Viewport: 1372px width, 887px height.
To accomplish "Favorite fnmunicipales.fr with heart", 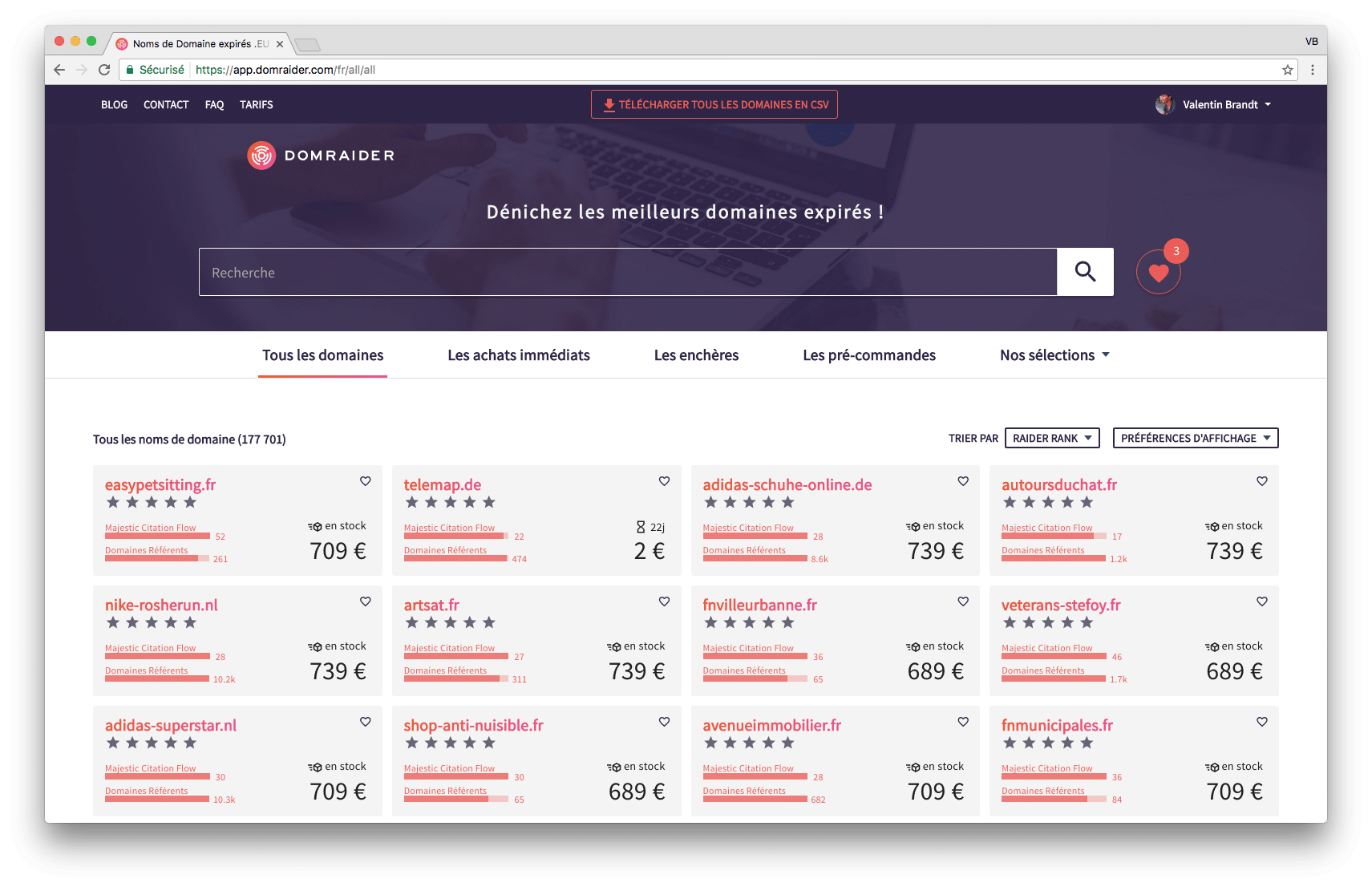I will (1262, 722).
